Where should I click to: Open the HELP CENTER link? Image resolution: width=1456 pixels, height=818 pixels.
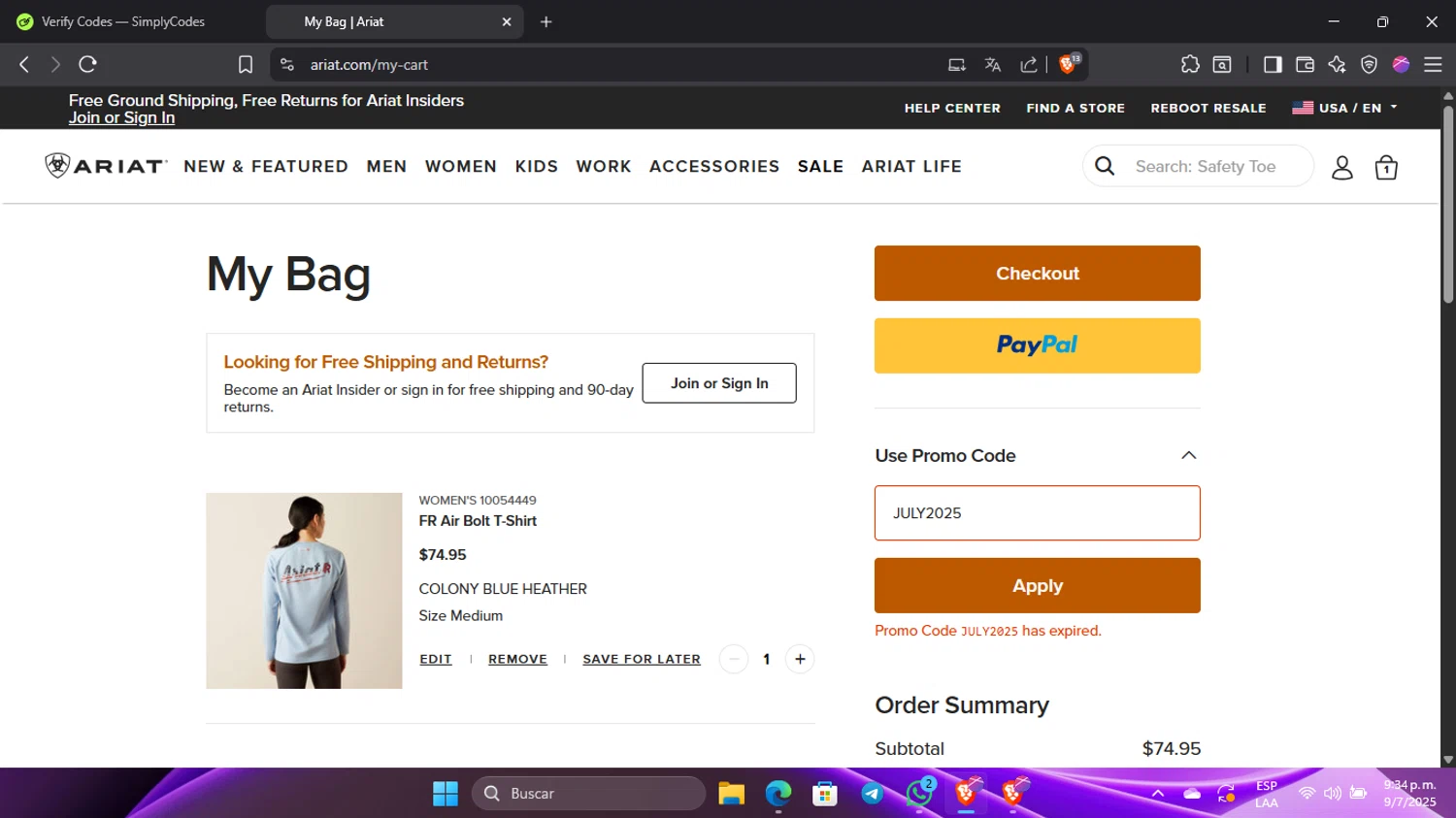(952, 108)
